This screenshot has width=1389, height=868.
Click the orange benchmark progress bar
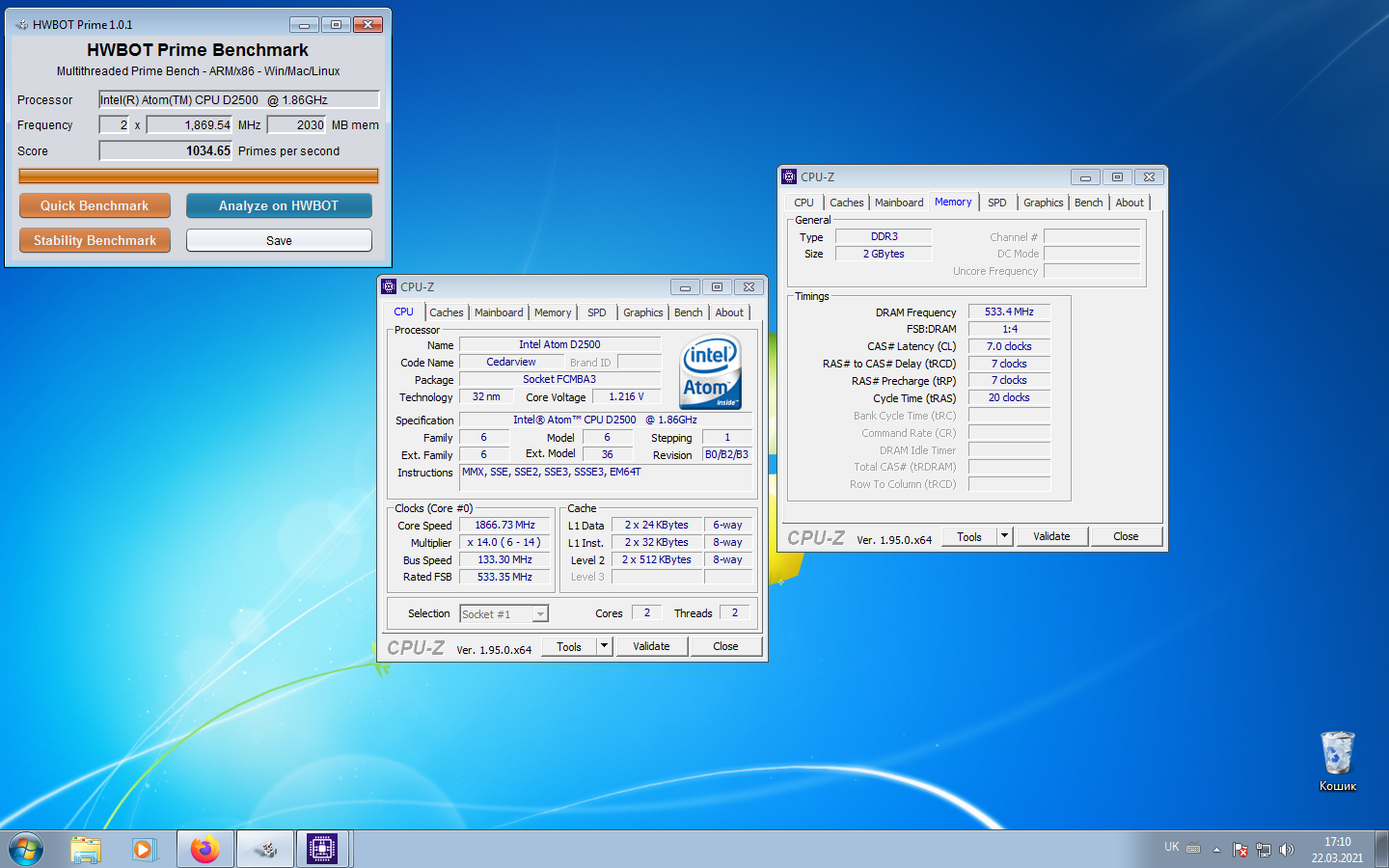click(x=199, y=176)
